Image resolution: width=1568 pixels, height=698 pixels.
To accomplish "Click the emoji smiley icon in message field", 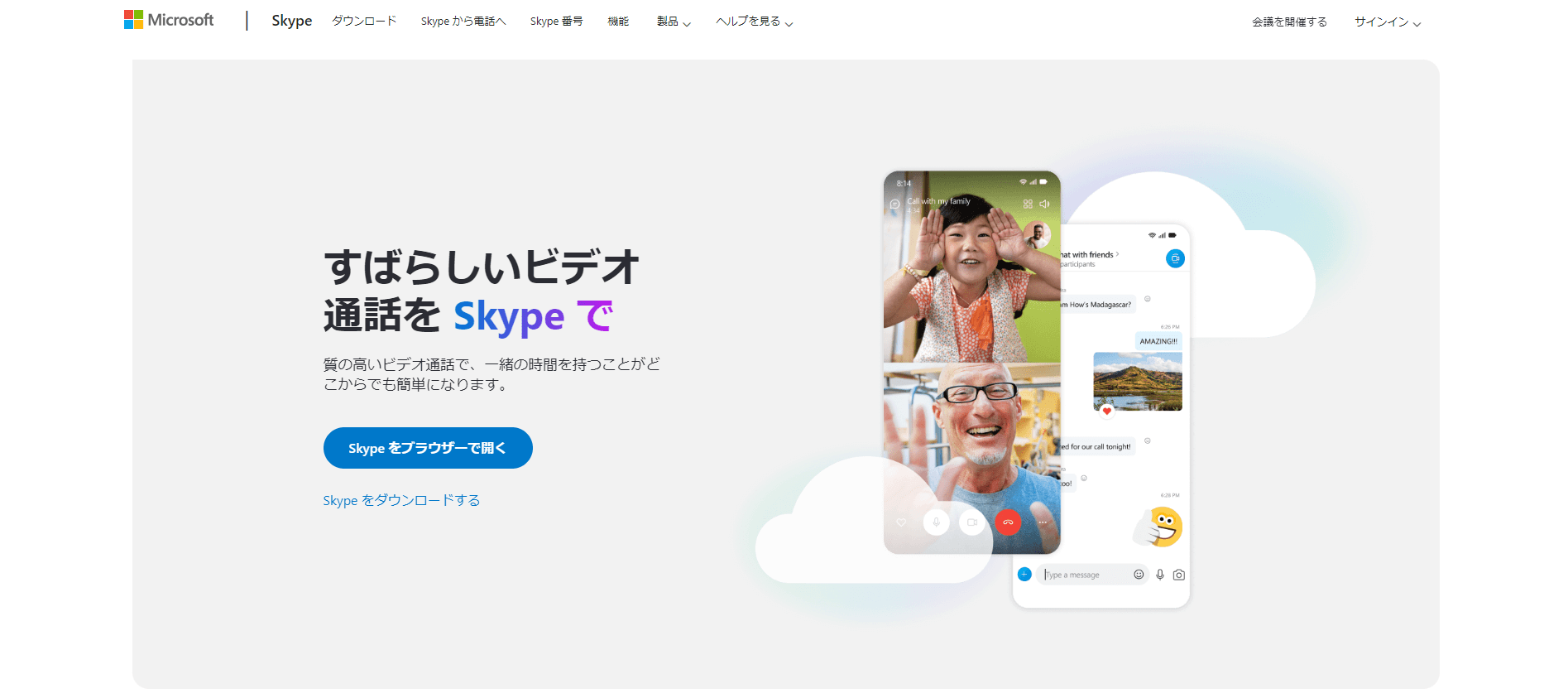I will [1139, 574].
